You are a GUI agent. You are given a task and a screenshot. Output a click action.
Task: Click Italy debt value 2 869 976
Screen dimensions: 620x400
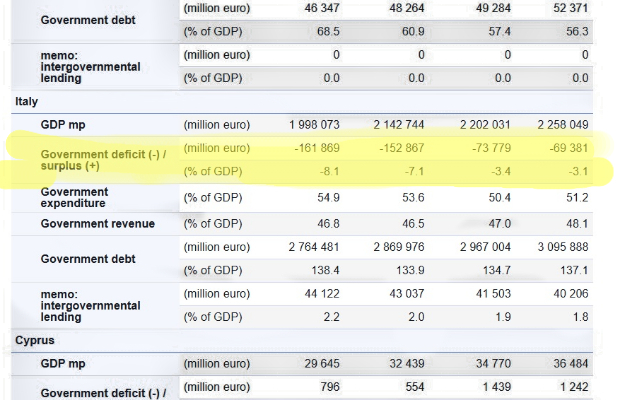[x=399, y=247]
